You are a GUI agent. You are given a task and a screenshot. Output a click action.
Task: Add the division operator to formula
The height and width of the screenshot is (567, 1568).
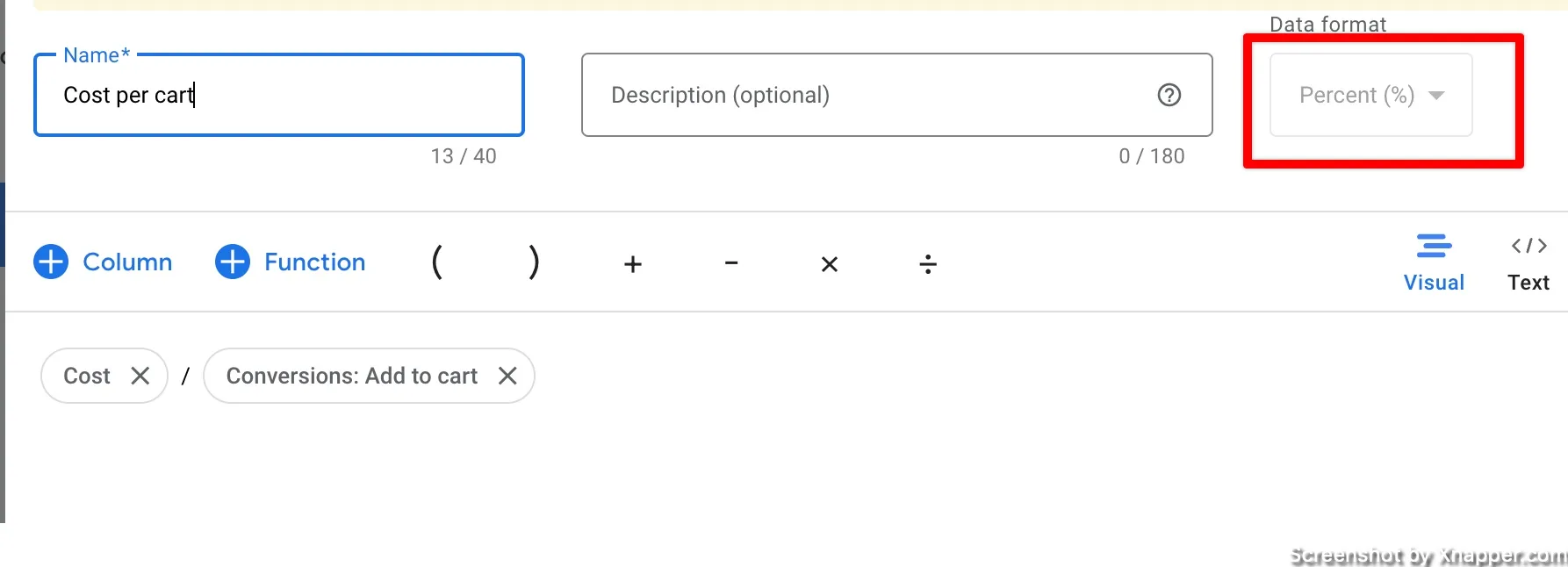point(928,263)
